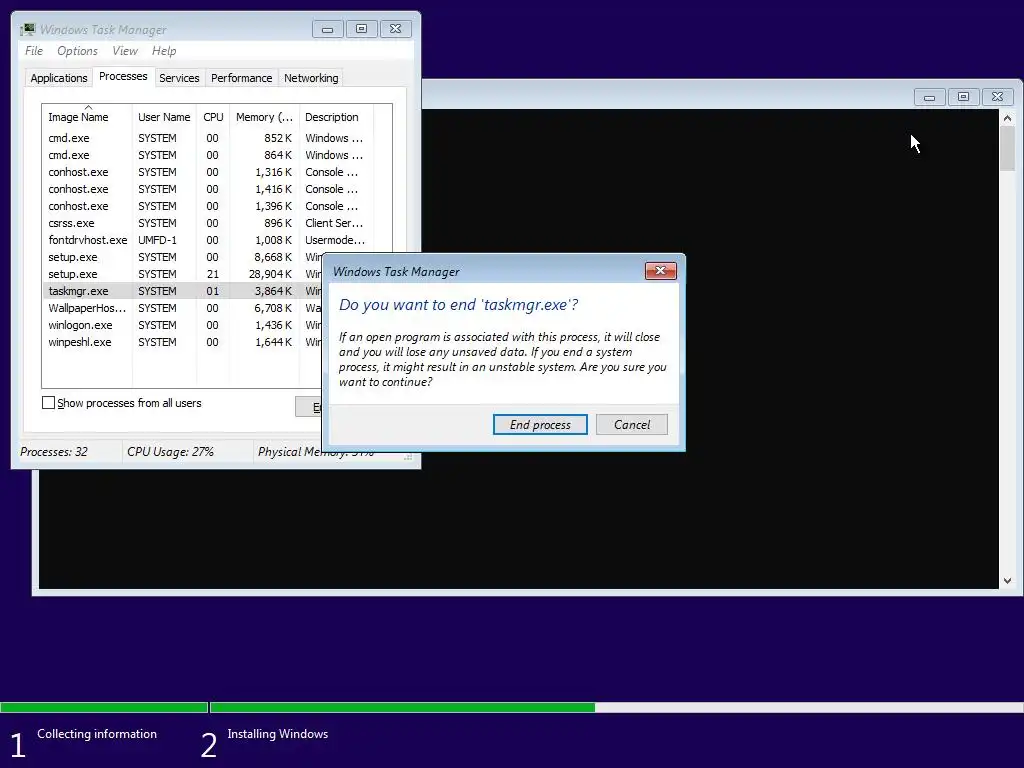Select setup.exe row with 8,668 K
This screenshot has width=1024, height=768.
pyautogui.click(x=183, y=257)
